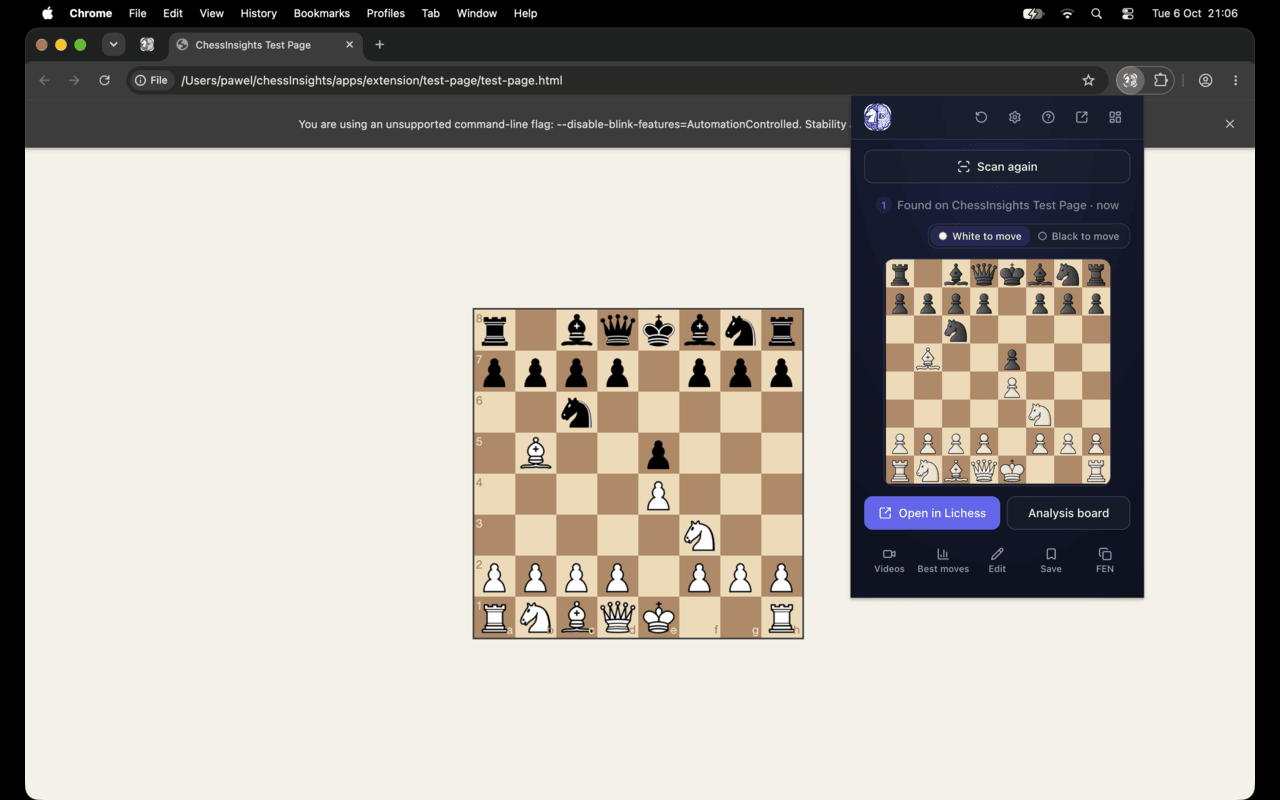The image size is (1280, 800).
Task: Click the black queen on d8
Action: tap(617, 329)
